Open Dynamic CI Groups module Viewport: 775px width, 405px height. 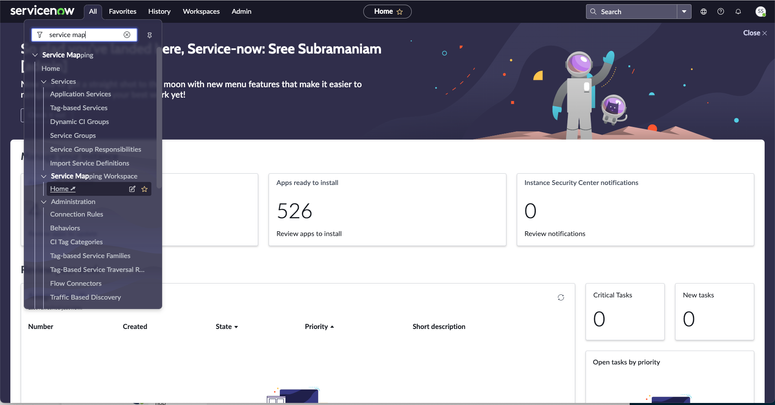tap(79, 122)
